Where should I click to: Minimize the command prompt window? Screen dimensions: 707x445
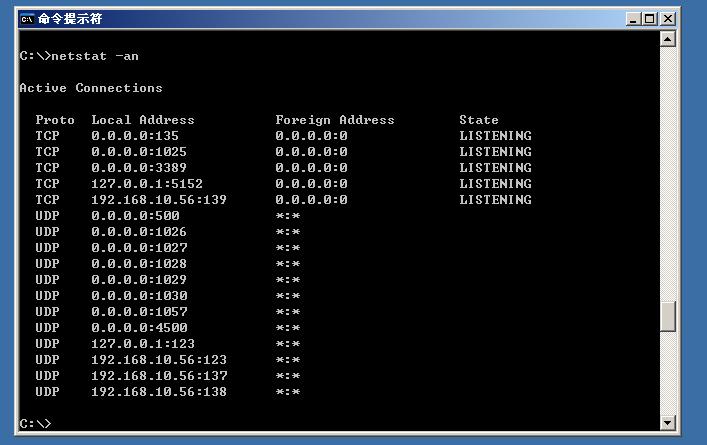coord(633,19)
